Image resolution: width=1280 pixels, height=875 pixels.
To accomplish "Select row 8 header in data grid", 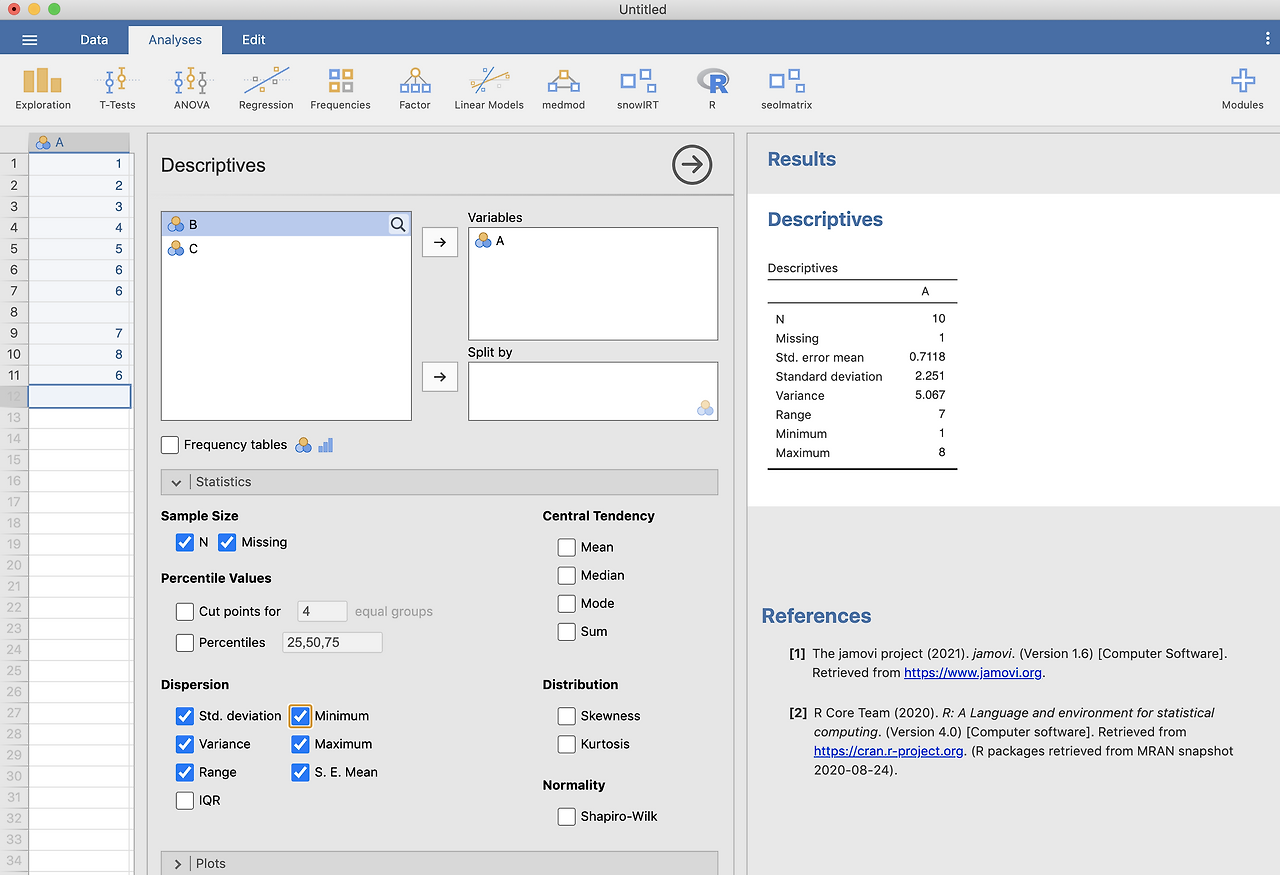I will click(14, 312).
